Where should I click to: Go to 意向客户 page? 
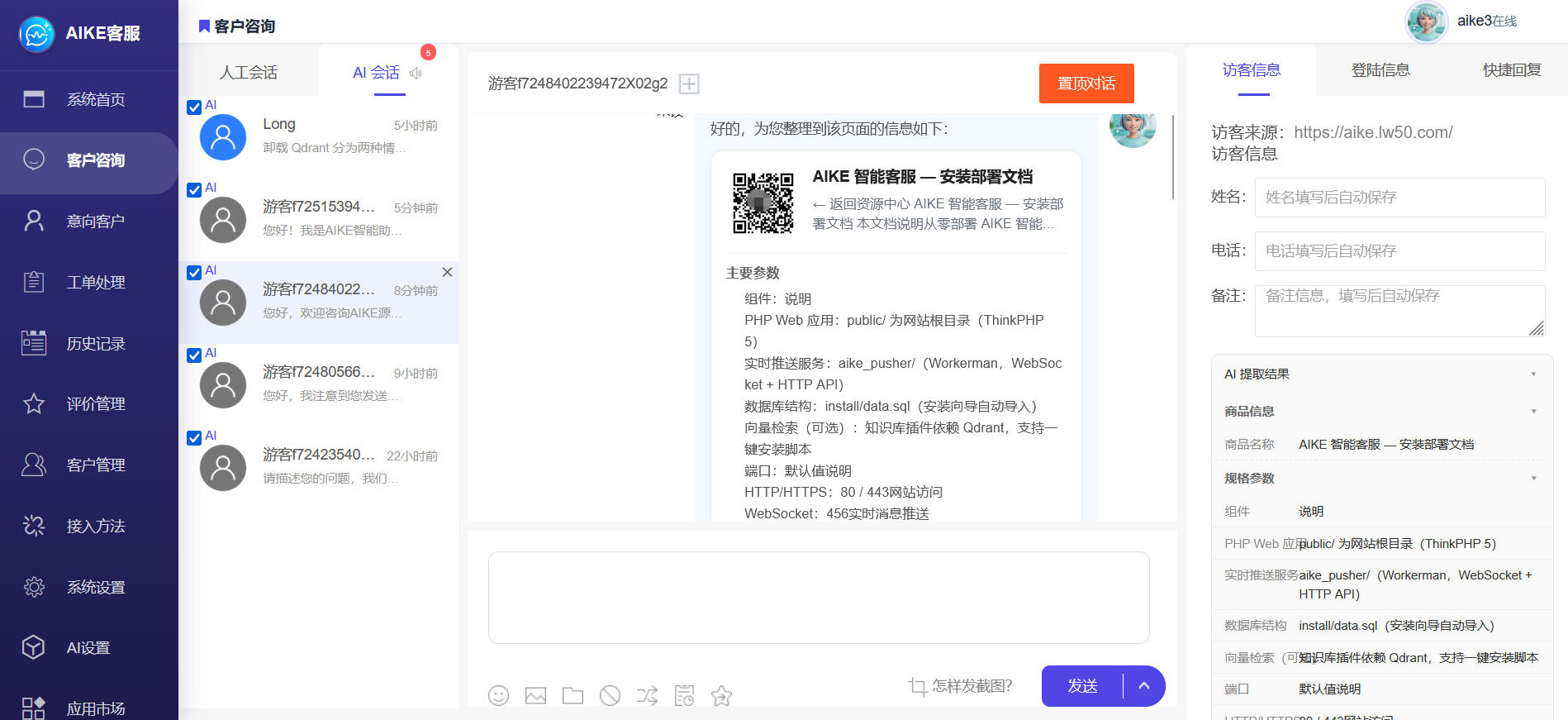89,221
